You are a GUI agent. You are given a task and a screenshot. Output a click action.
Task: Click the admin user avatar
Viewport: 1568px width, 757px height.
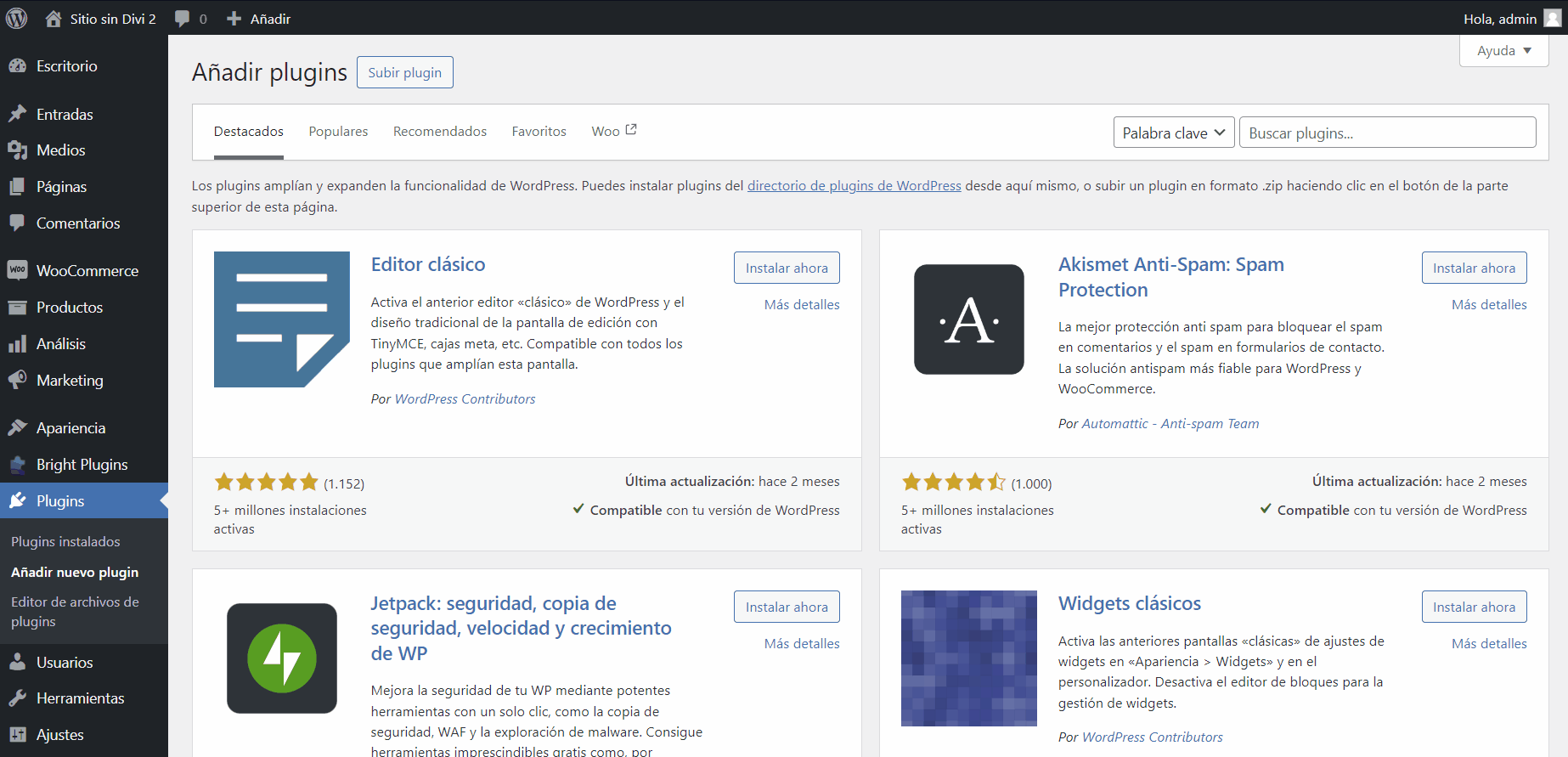tap(1552, 19)
